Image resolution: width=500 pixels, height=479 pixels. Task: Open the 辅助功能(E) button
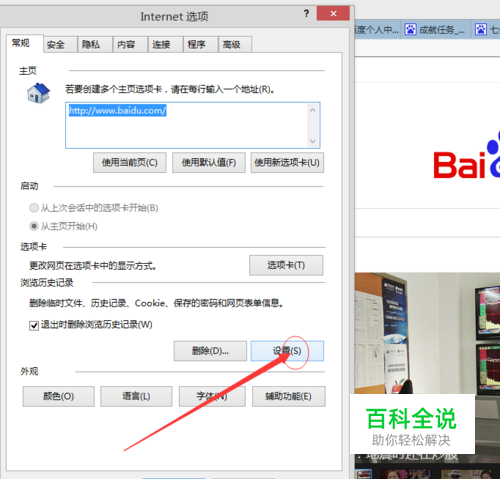click(x=289, y=396)
